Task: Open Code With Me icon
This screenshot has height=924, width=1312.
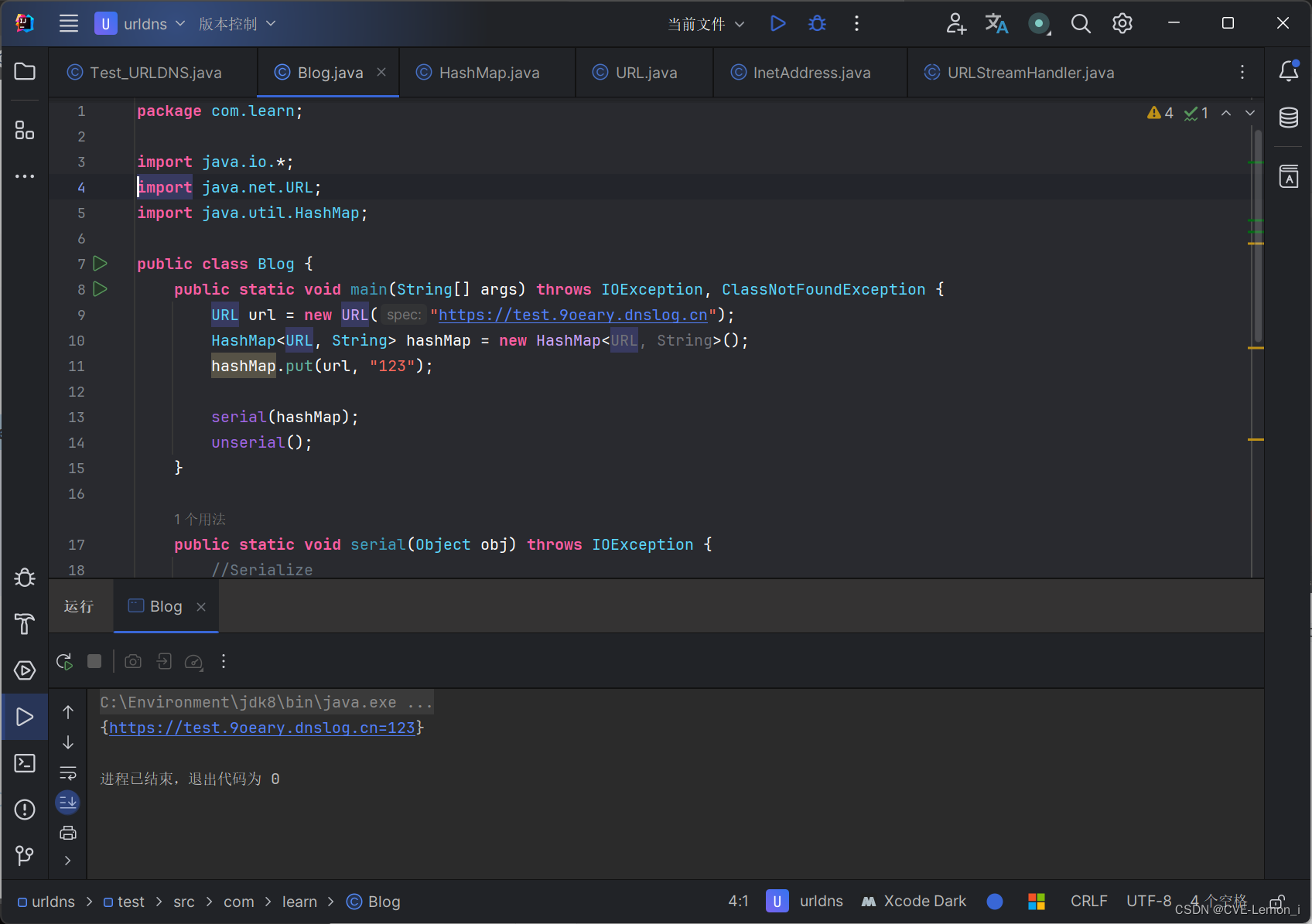Action: pos(957,23)
